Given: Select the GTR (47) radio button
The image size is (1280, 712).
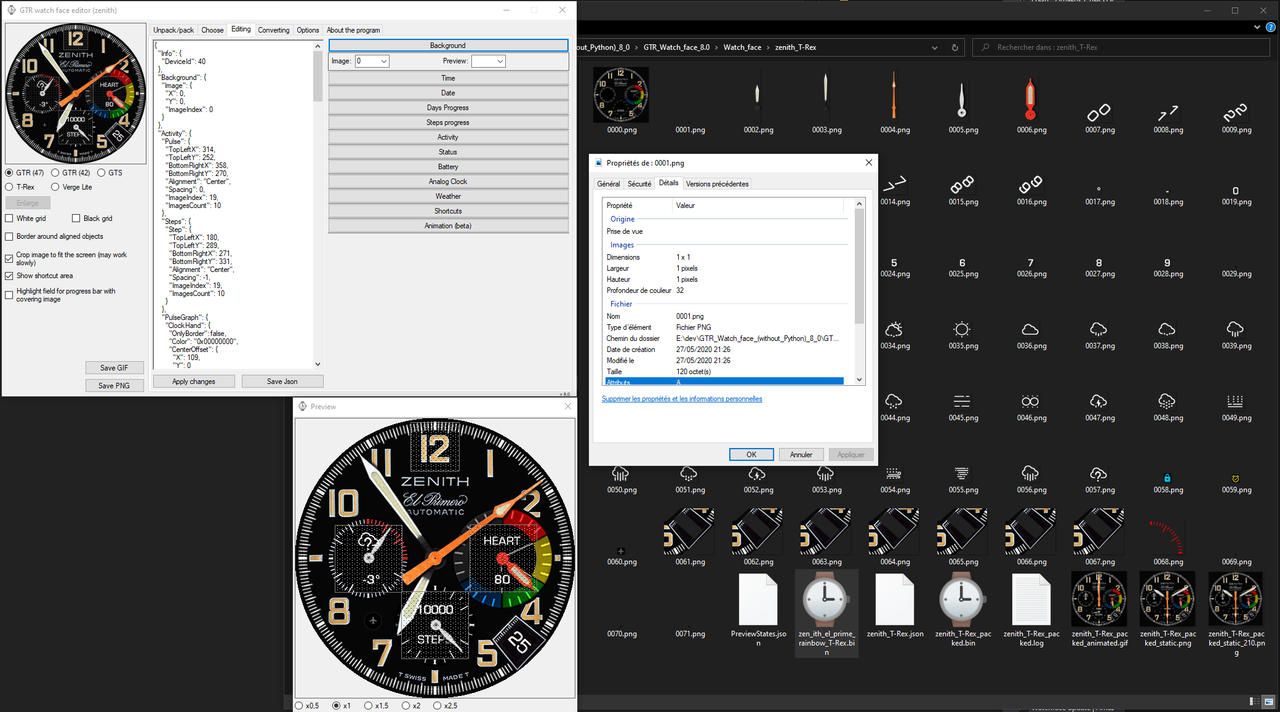Looking at the screenshot, I should click(10, 173).
